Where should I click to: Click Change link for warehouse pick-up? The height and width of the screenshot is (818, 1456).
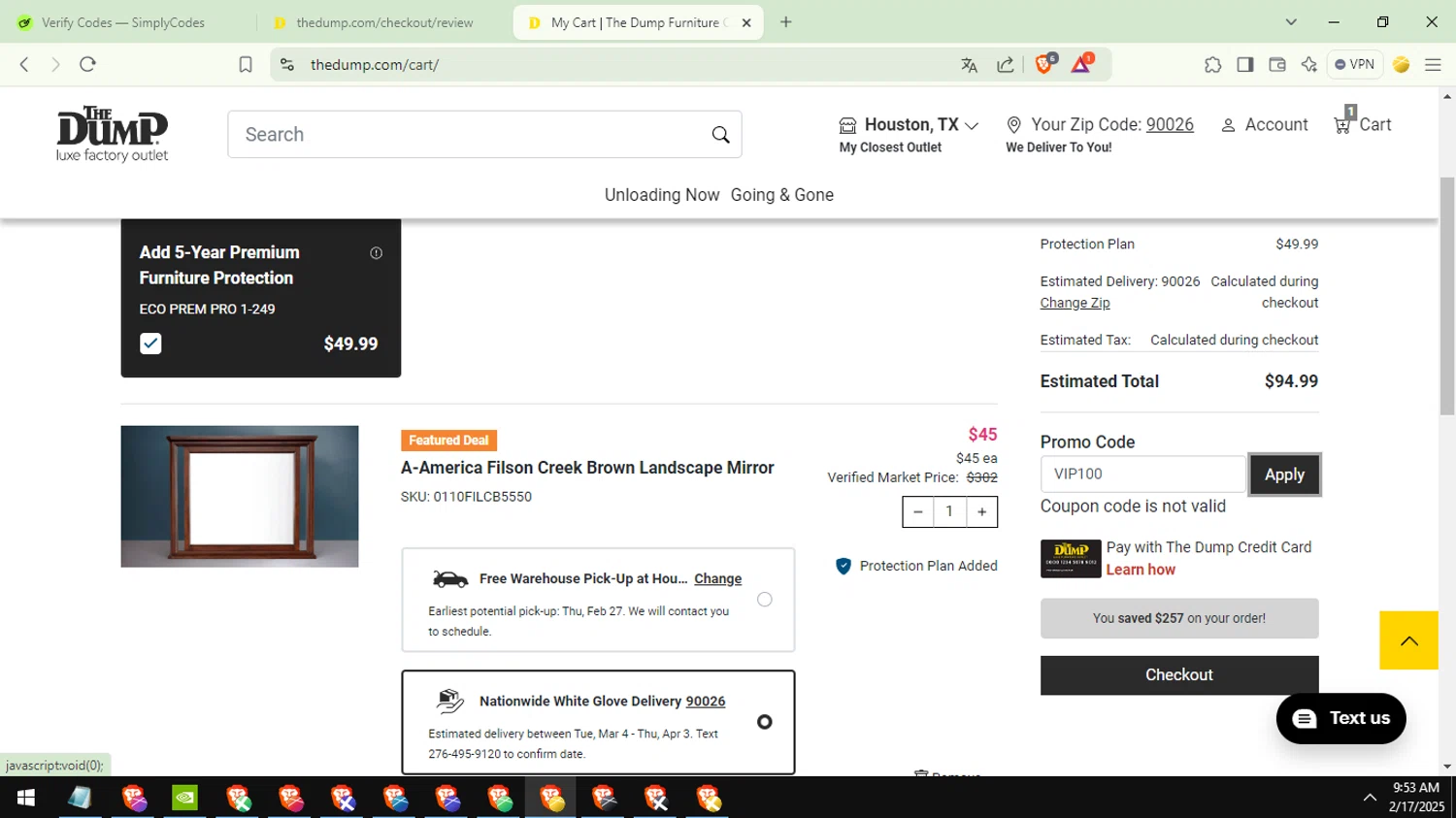point(717,578)
